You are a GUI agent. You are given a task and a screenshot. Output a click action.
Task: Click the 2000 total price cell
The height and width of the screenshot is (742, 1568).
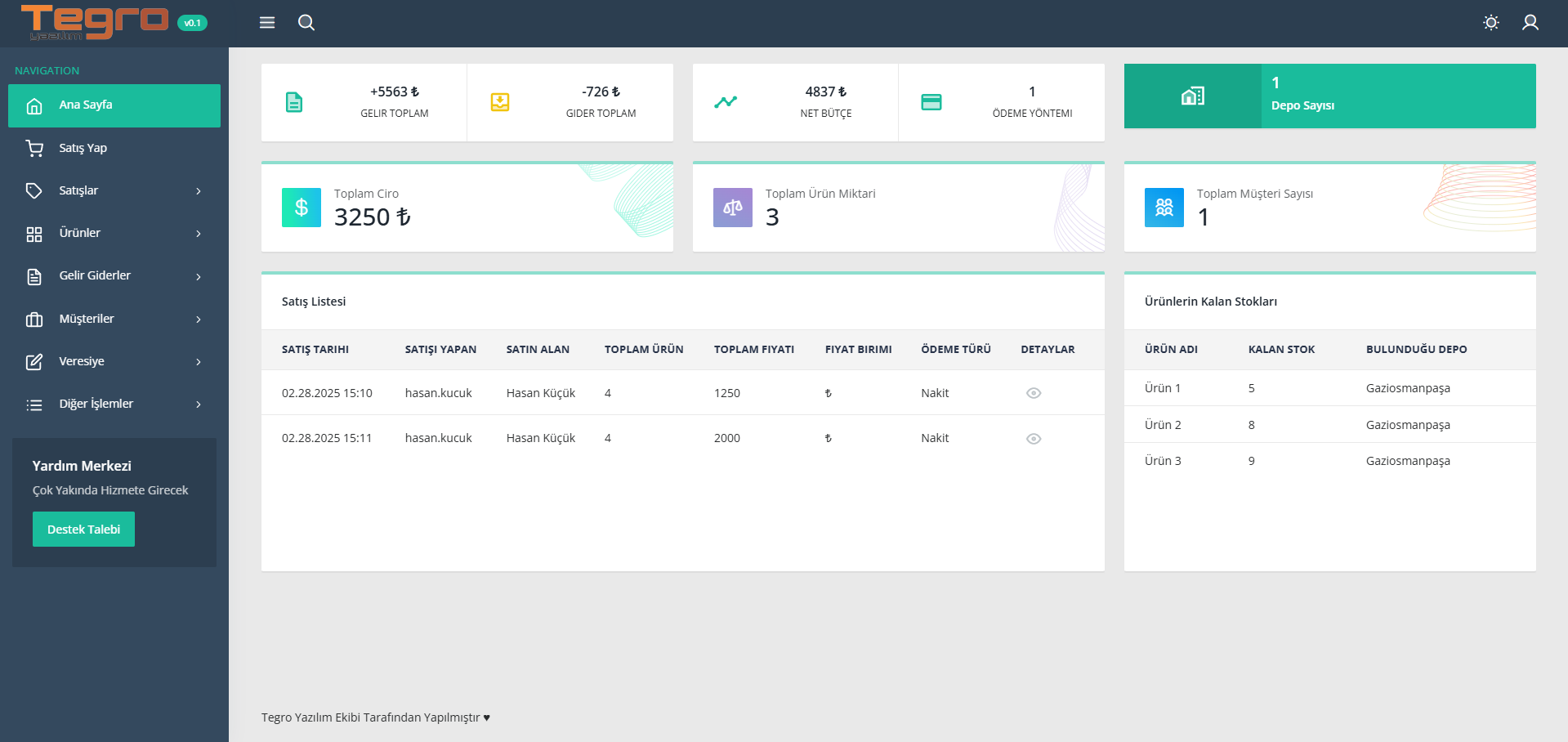point(727,438)
